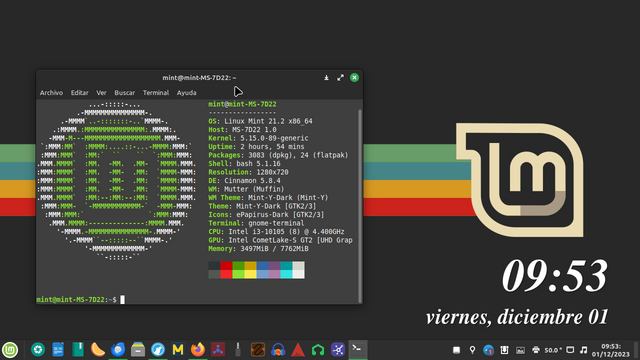Close the terminal with green X button
Viewport: 640px width, 360px height.
(x=354, y=78)
